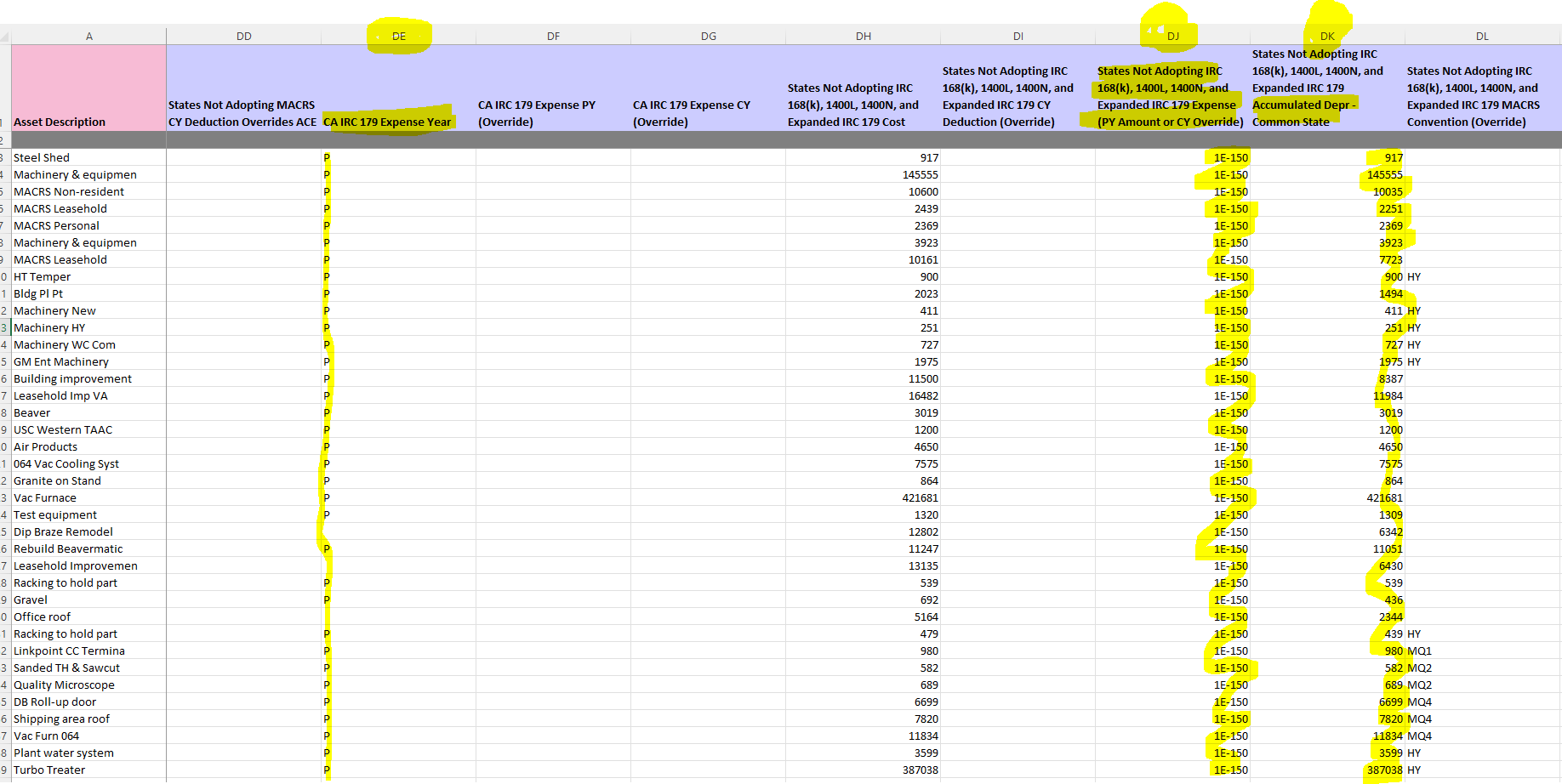Select the DB Roll-up door cell
Image resolution: width=1562 pixels, height=784 pixels.
click(x=88, y=702)
